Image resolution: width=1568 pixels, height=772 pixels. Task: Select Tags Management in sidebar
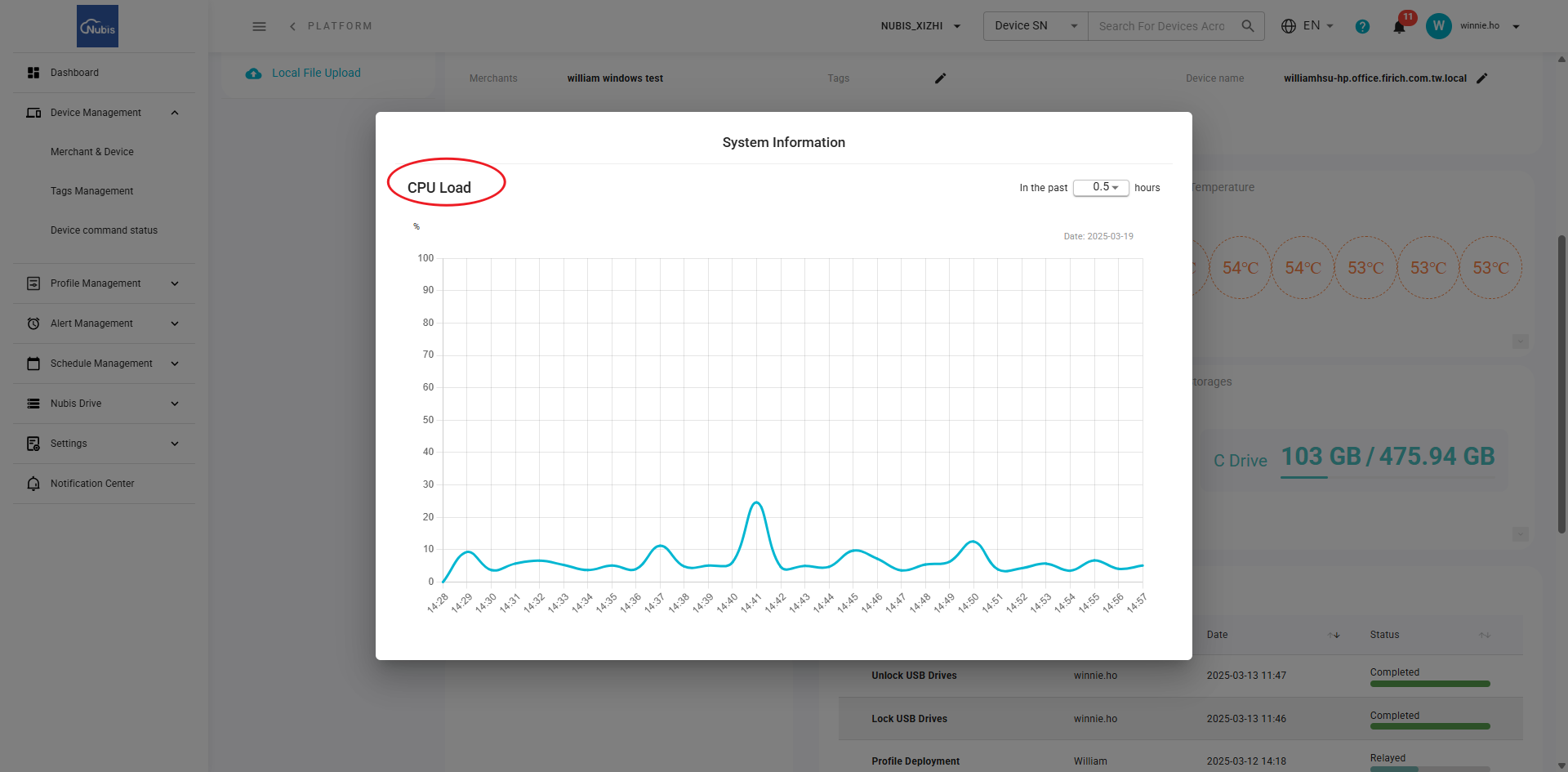point(91,191)
